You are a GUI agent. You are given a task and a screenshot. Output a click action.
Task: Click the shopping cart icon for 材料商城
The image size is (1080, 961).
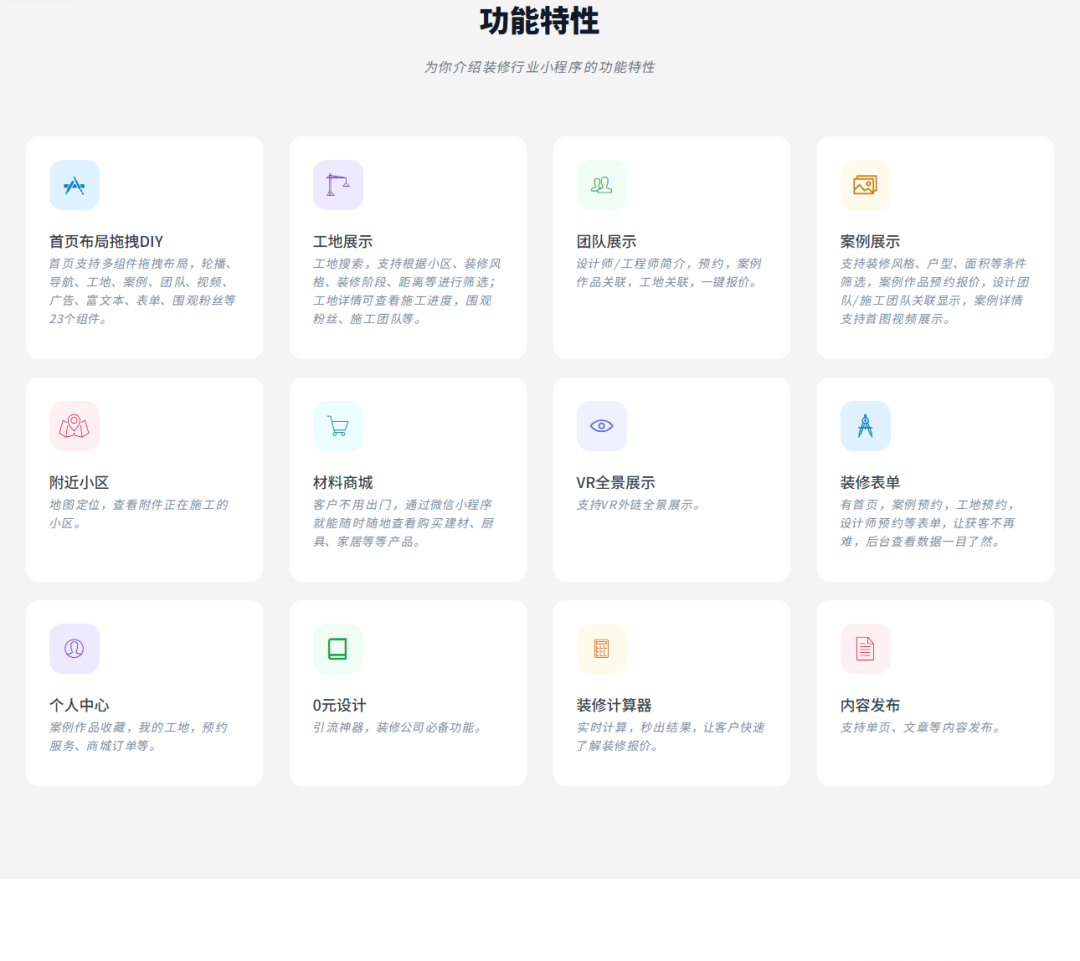coord(338,426)
